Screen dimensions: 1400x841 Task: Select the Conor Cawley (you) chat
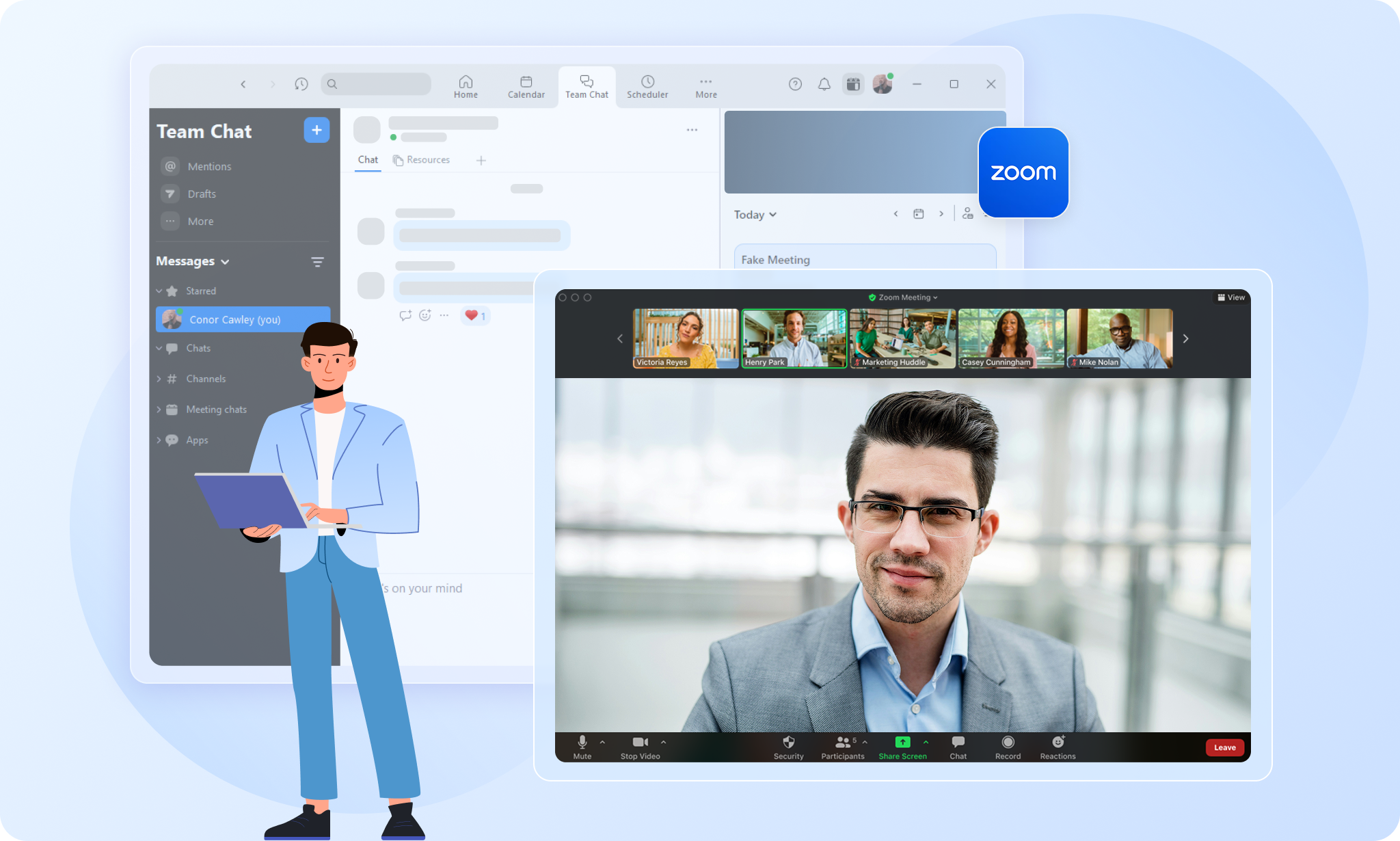[x=243, y=319]
